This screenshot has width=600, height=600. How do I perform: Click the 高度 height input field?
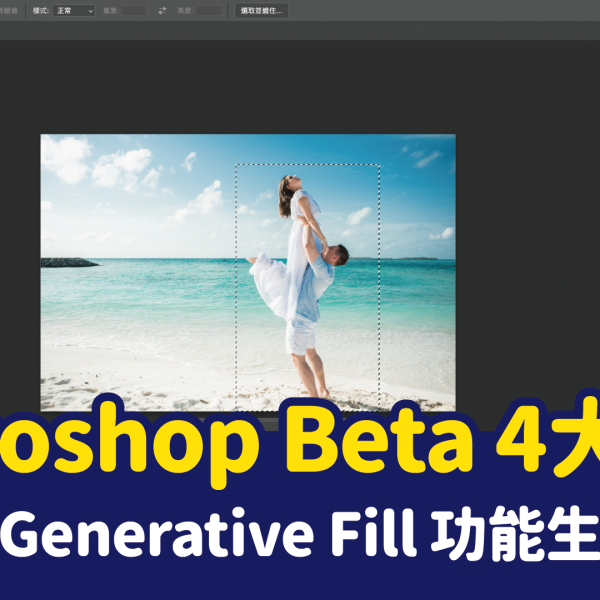[x=209, y=11]
